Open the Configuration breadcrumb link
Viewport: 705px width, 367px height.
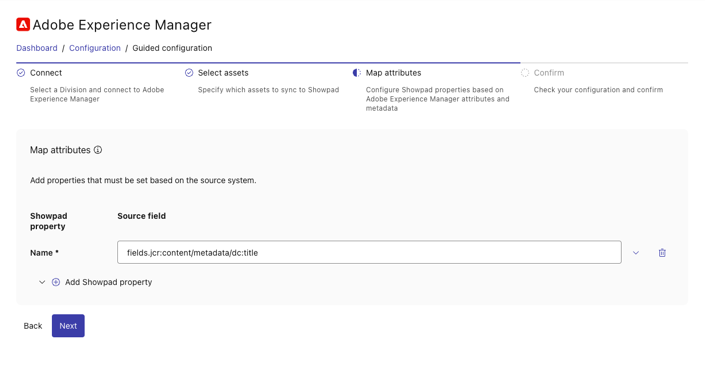coord(95,48)
